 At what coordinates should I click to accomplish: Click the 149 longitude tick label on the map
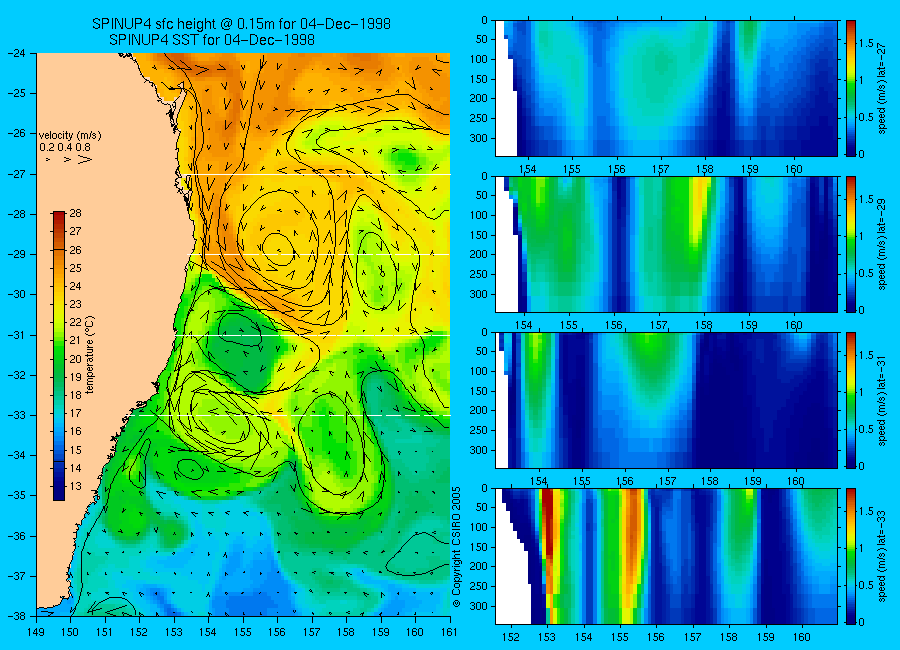36,632
